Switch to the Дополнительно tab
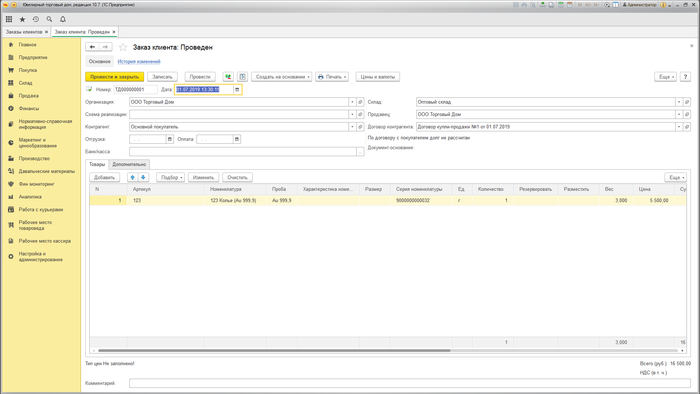 click(129, 164)
